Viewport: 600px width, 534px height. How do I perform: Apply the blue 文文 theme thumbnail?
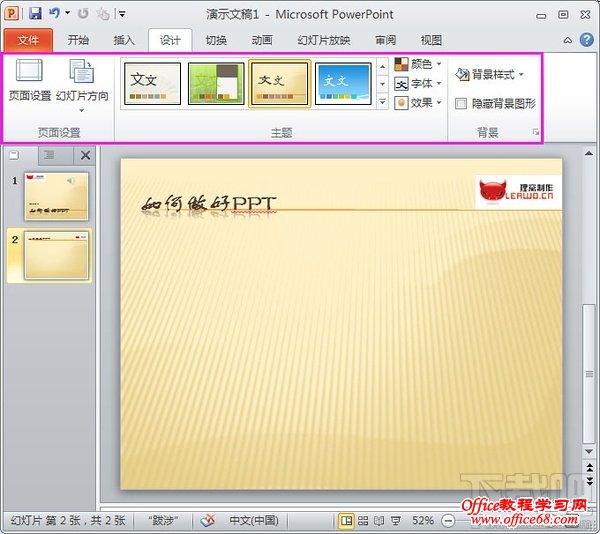tap(343, 83)
